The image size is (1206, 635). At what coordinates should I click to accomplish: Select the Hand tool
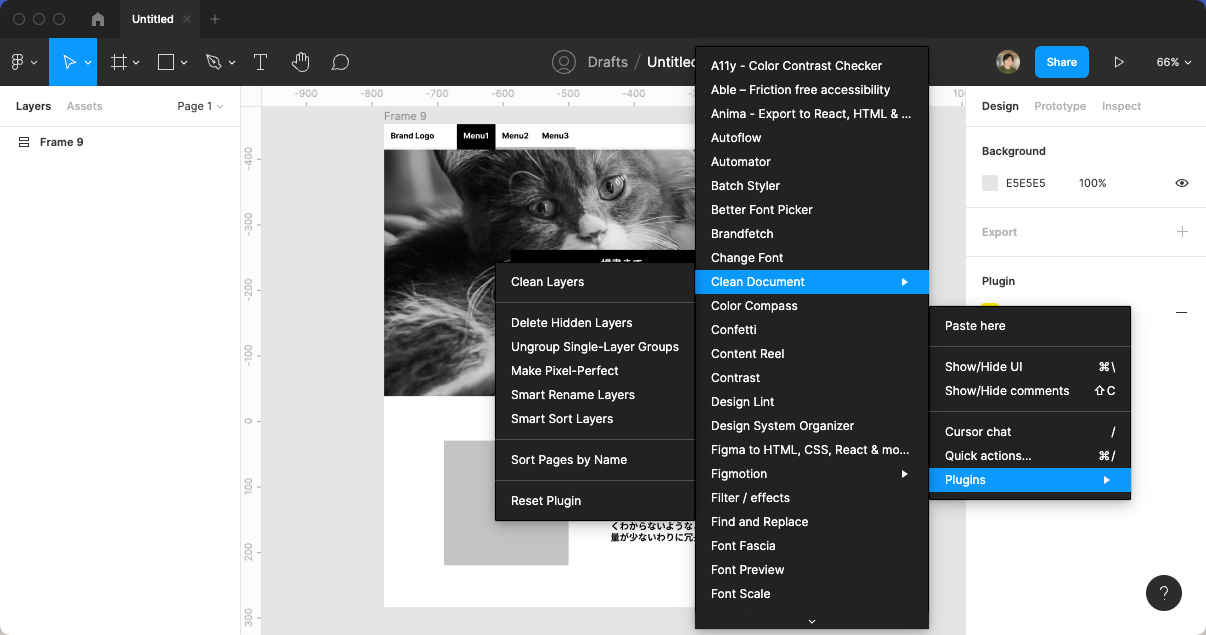coord(300,62)
